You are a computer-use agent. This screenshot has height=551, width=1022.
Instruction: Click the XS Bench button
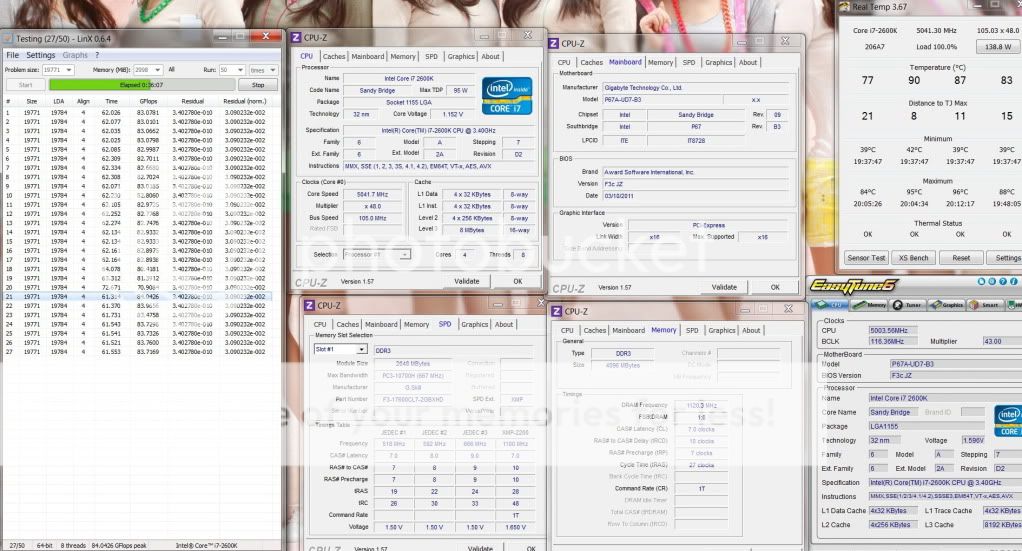913,257
